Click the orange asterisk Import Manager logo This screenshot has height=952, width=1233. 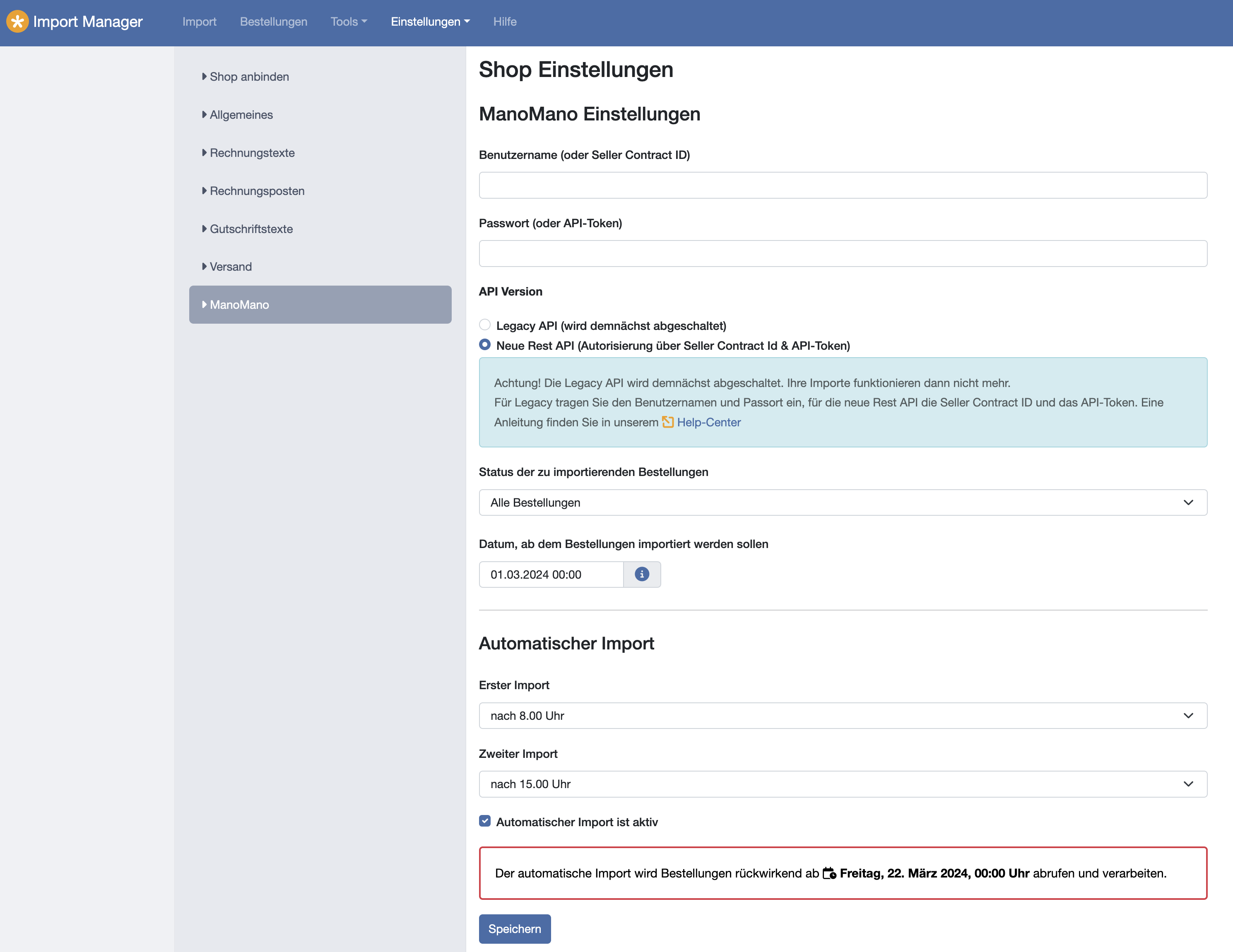click(17, 22)
